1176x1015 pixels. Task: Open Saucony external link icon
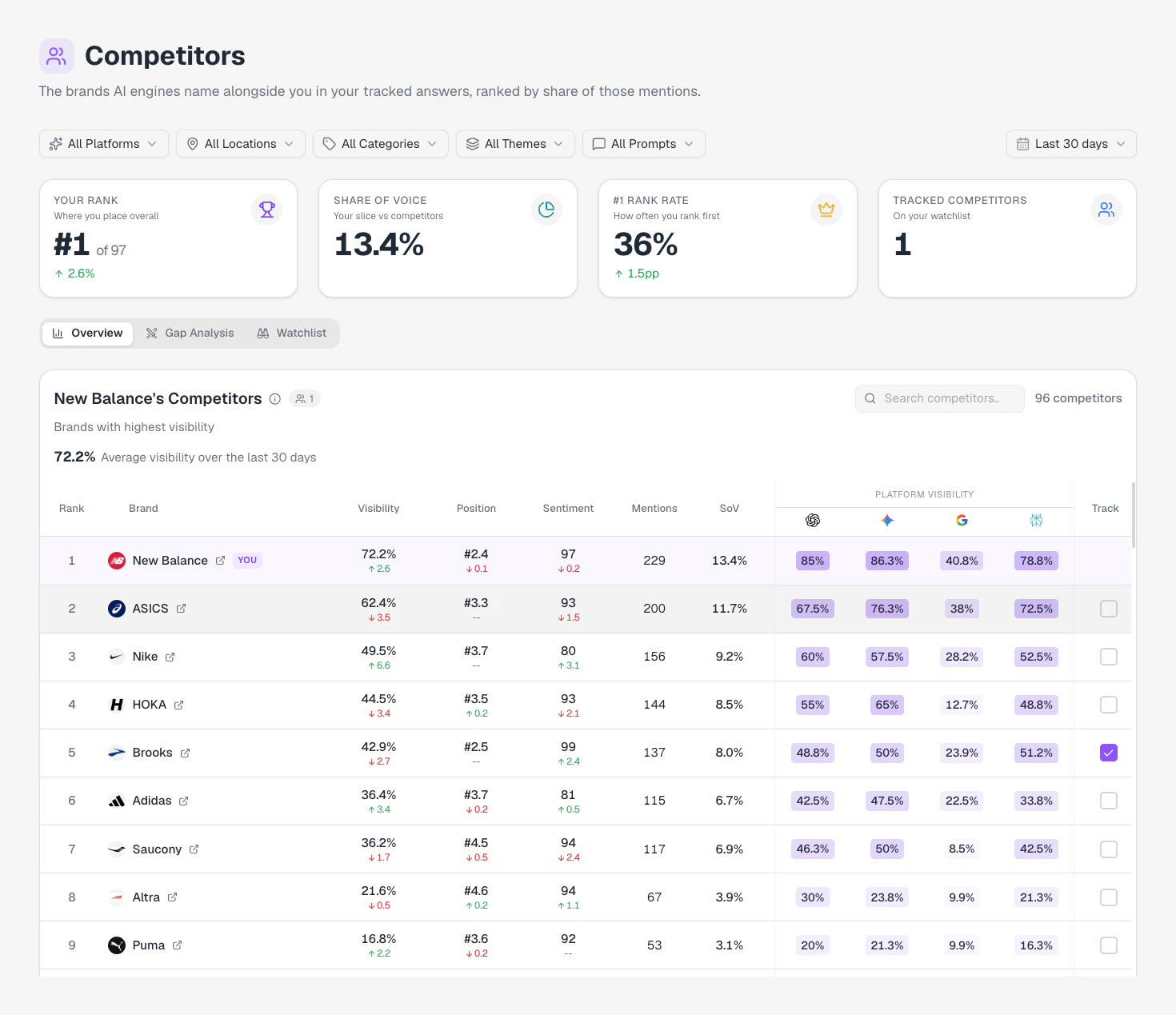(194, 849)
